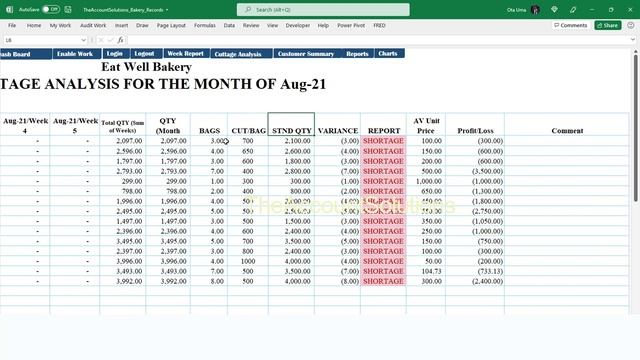Click the vertical scrollbar thumb

tap(636, 127)
